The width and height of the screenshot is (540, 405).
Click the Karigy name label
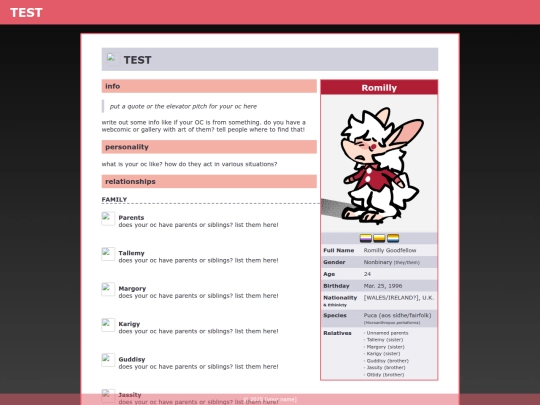(x=129, y=324)
